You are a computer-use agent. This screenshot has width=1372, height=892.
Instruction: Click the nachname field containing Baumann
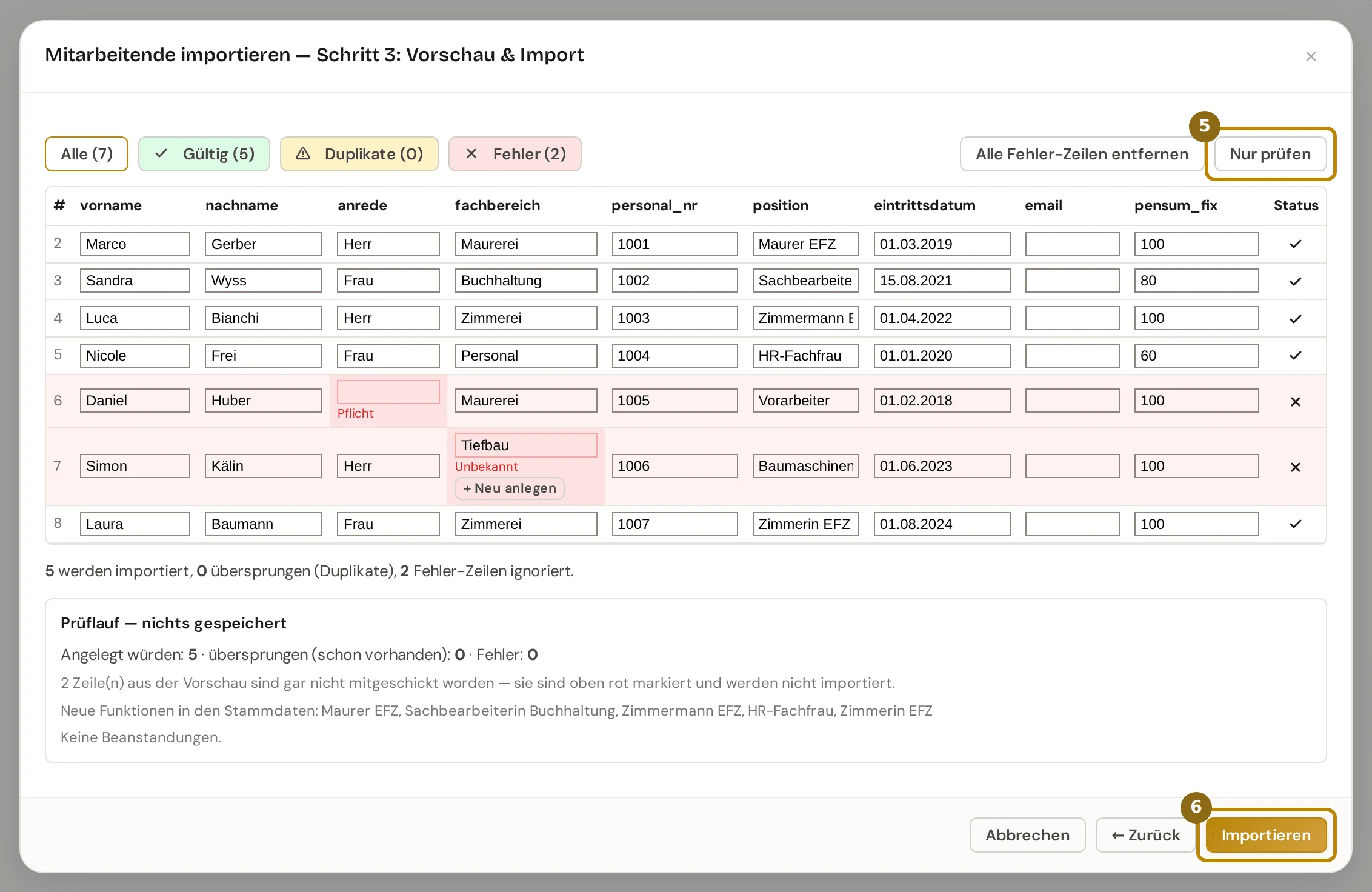[x=264, y=524]
